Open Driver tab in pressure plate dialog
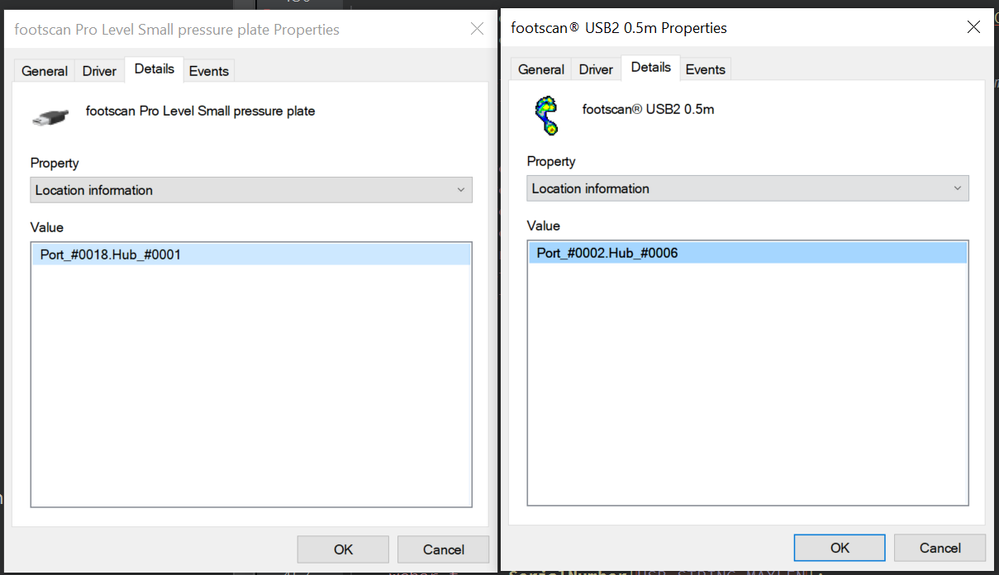The height and width of the screenshot is (575, 999). click(x=100, y=71)
